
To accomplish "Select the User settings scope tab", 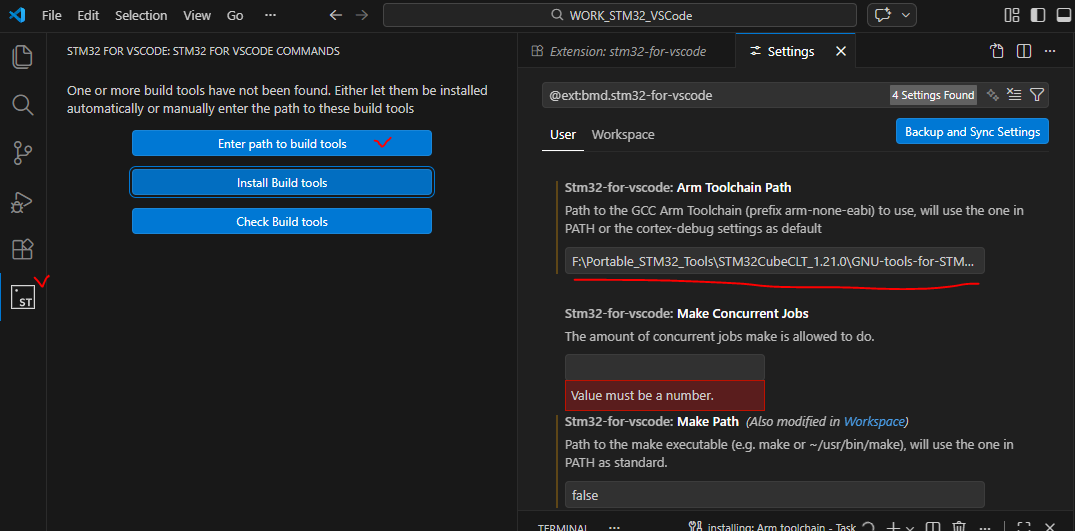I will (563, 134).
